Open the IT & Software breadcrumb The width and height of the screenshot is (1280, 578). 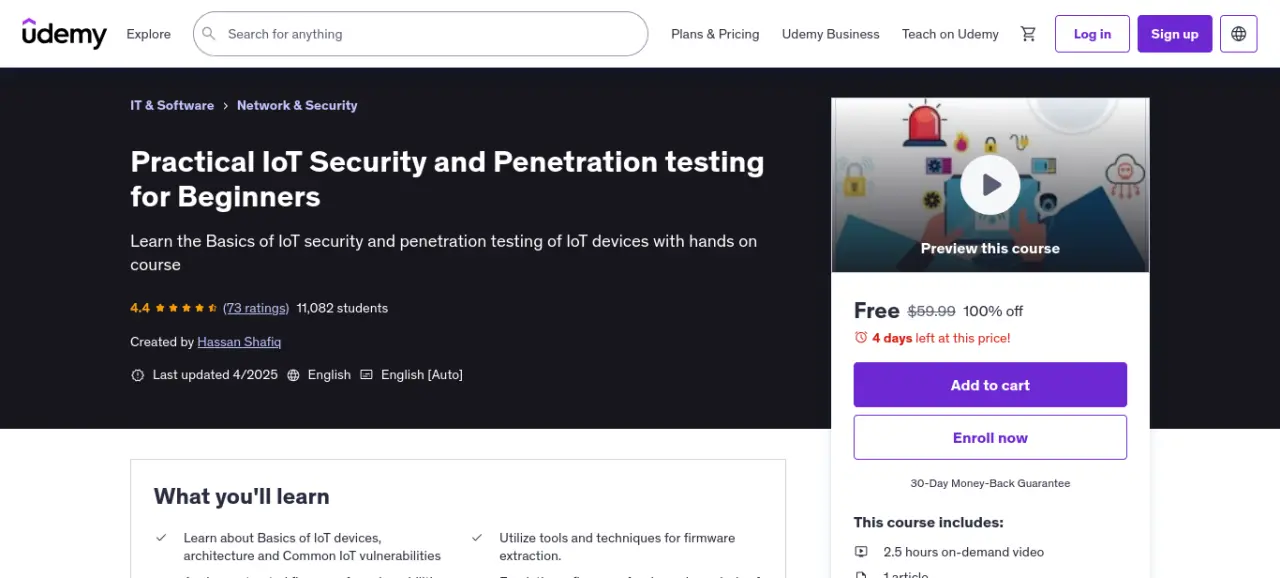[x=172, y=105]
